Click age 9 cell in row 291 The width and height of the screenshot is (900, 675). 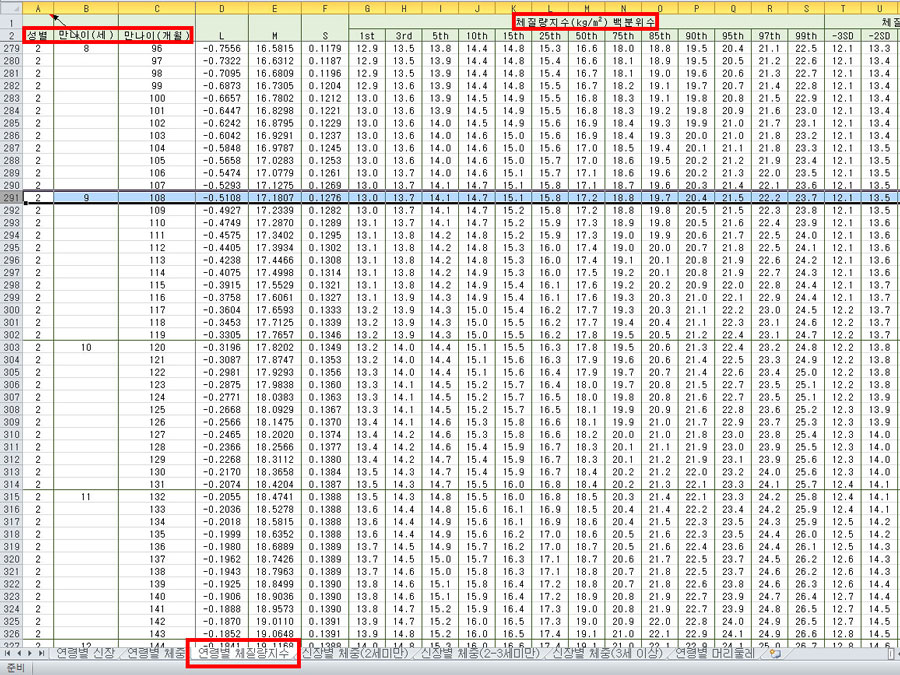[x=86, y=197]
